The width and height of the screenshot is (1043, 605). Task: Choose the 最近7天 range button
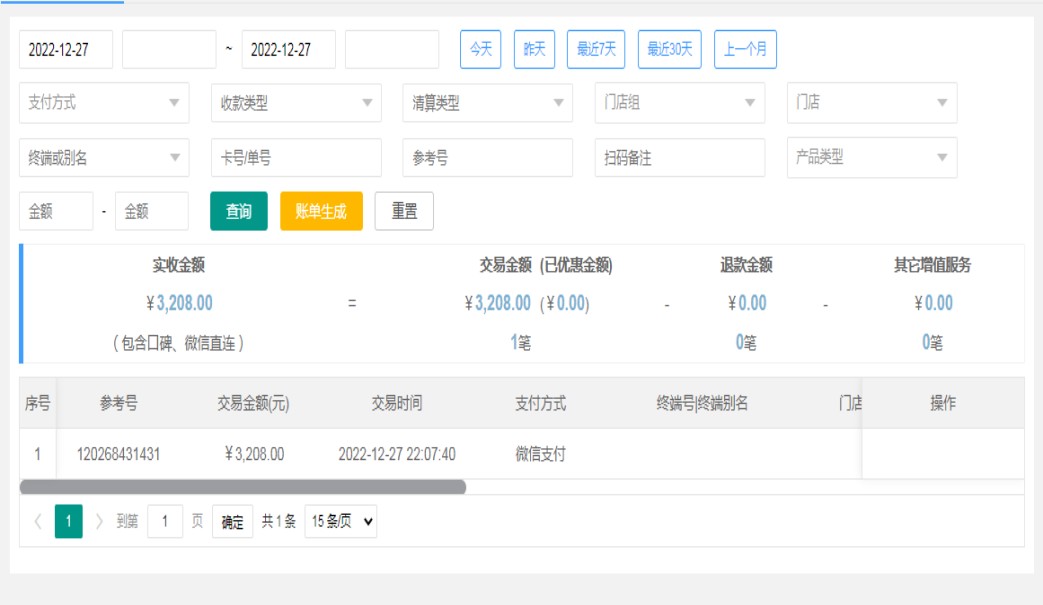[x=596, y=49]
